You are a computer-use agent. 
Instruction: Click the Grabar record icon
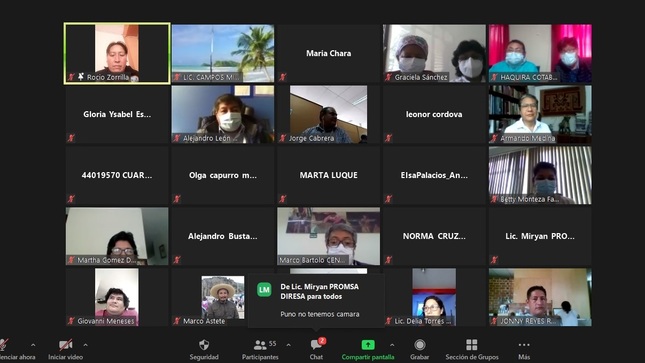pos(420,344)
